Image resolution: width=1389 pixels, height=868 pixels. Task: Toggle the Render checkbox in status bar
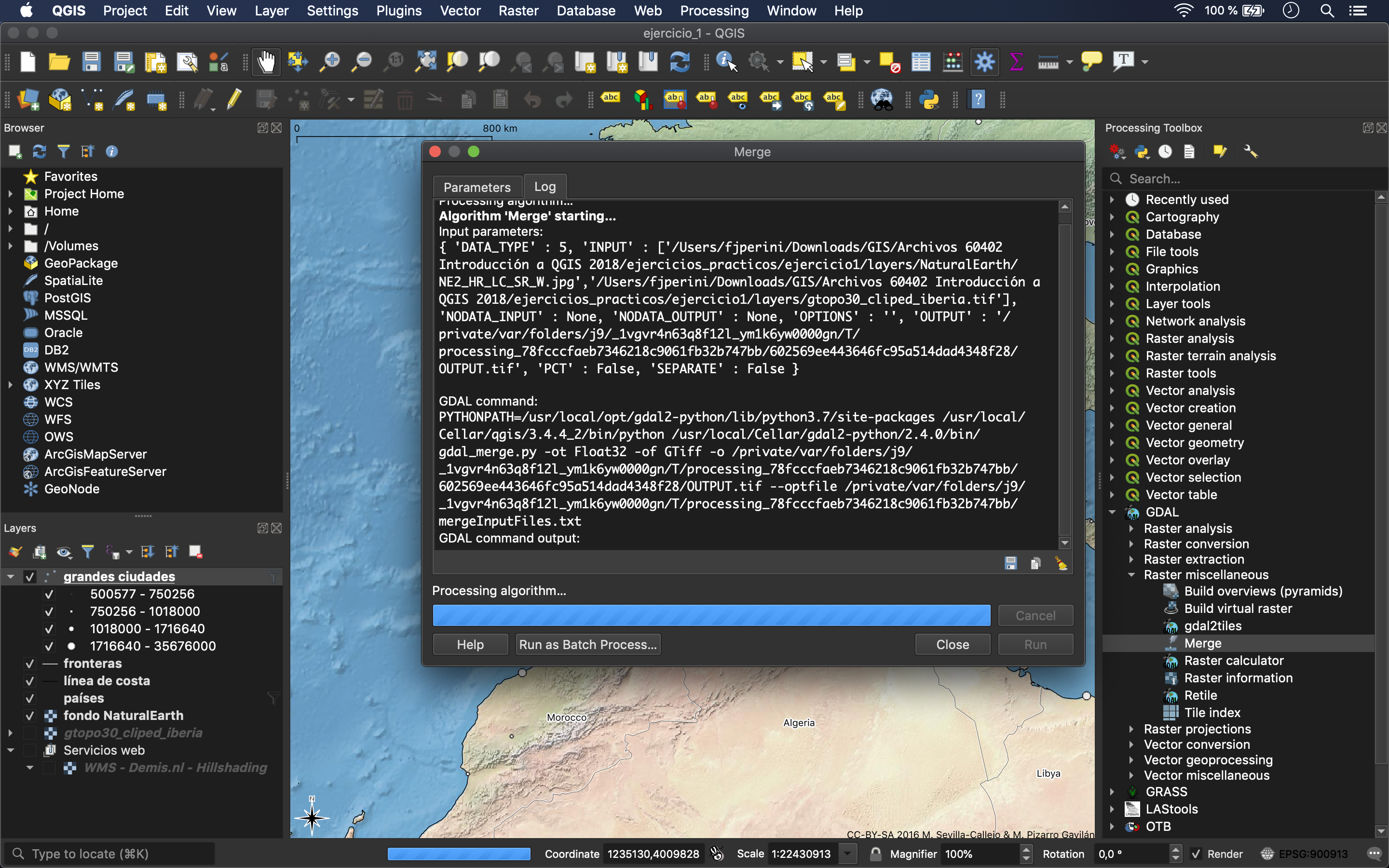[x=1196, y=854]
